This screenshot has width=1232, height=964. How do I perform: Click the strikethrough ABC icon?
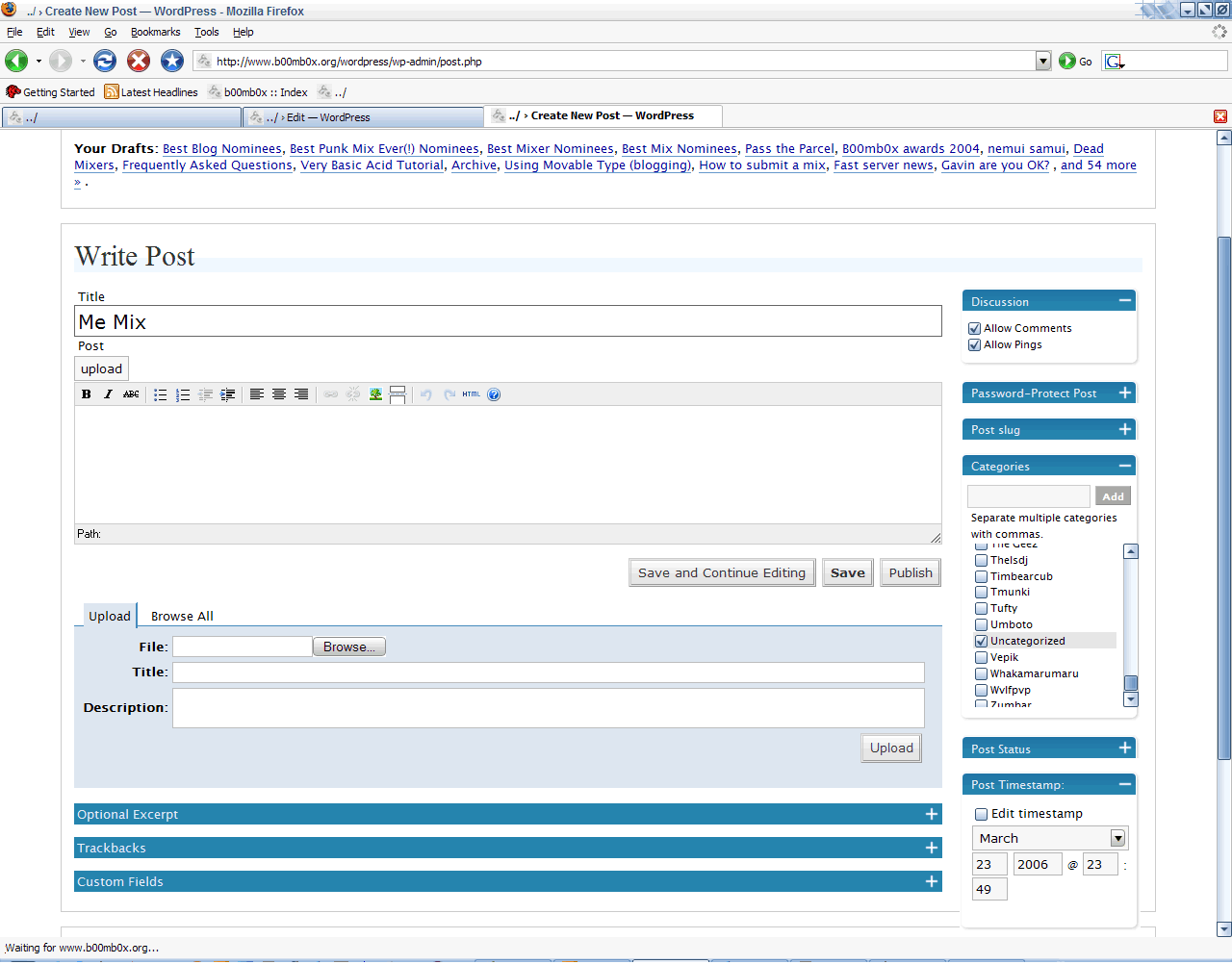click(131, 394)
